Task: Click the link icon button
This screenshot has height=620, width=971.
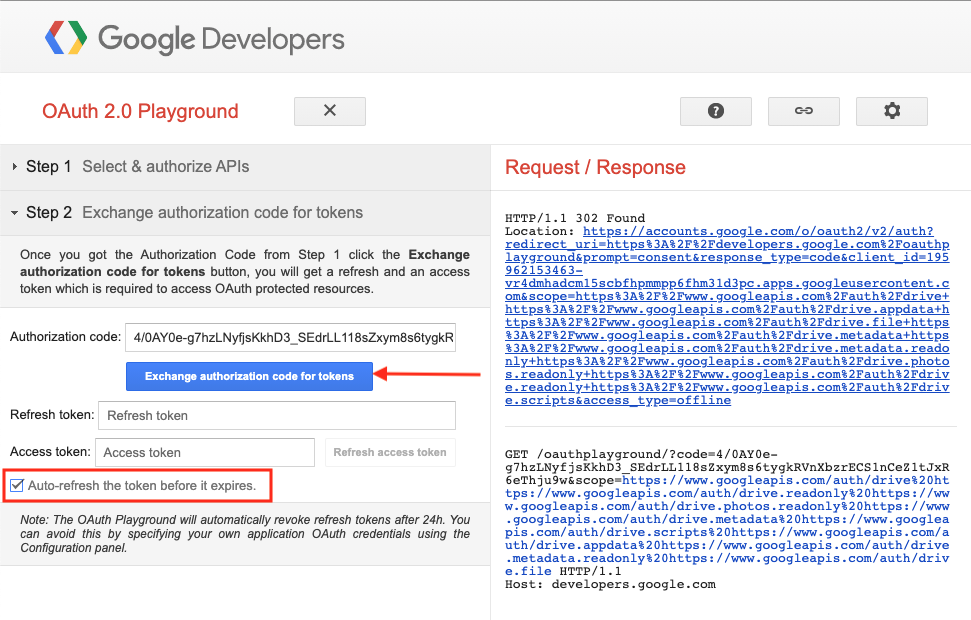Action: click(x=803, y=111)
